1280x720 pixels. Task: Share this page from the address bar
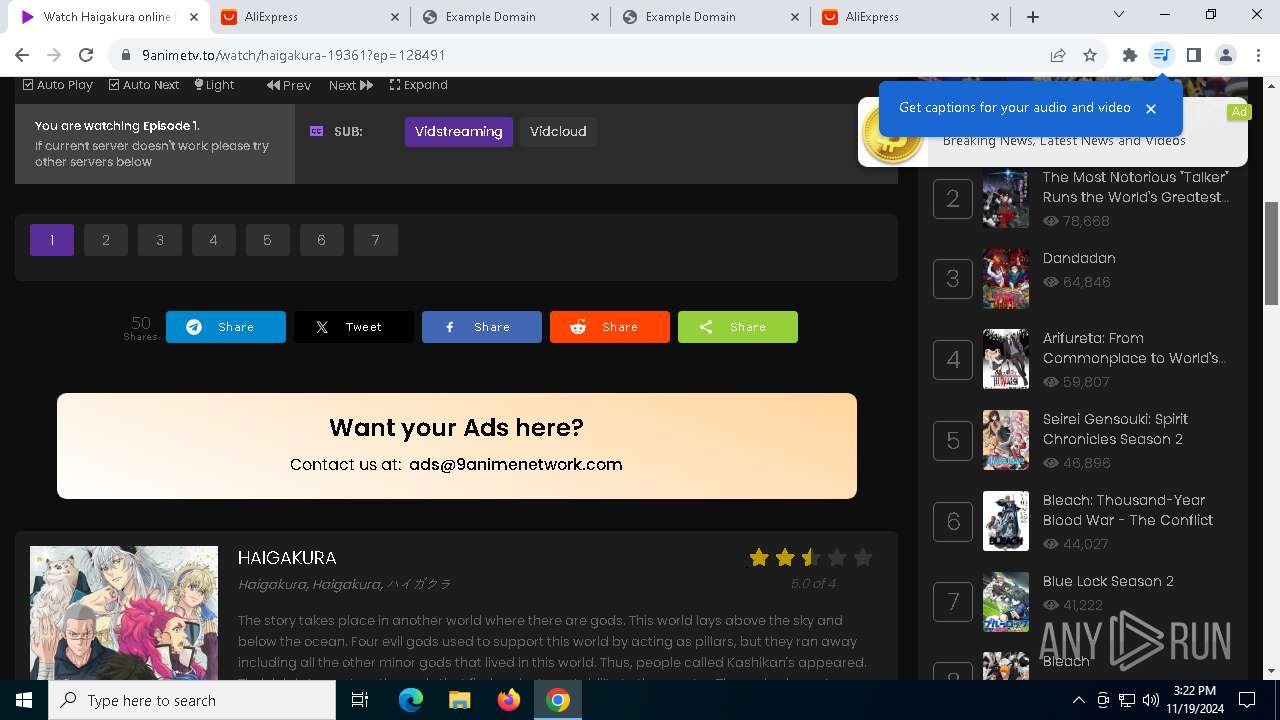(x=1058, y=56)
